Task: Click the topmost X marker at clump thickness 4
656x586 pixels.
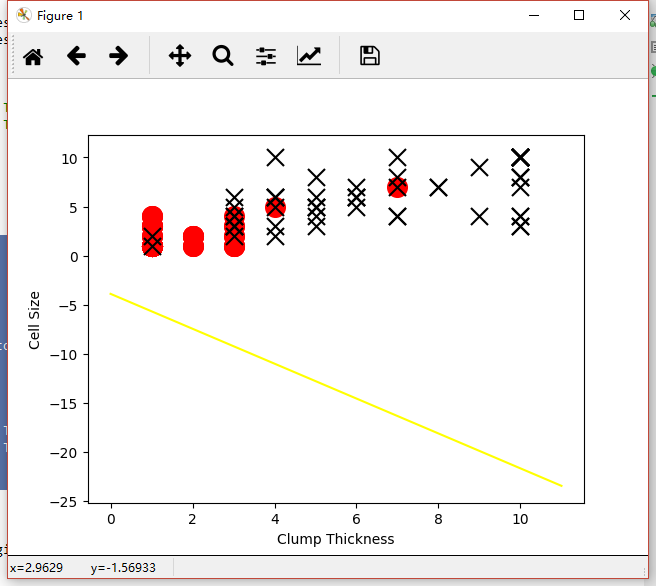Action: [275, 158]
